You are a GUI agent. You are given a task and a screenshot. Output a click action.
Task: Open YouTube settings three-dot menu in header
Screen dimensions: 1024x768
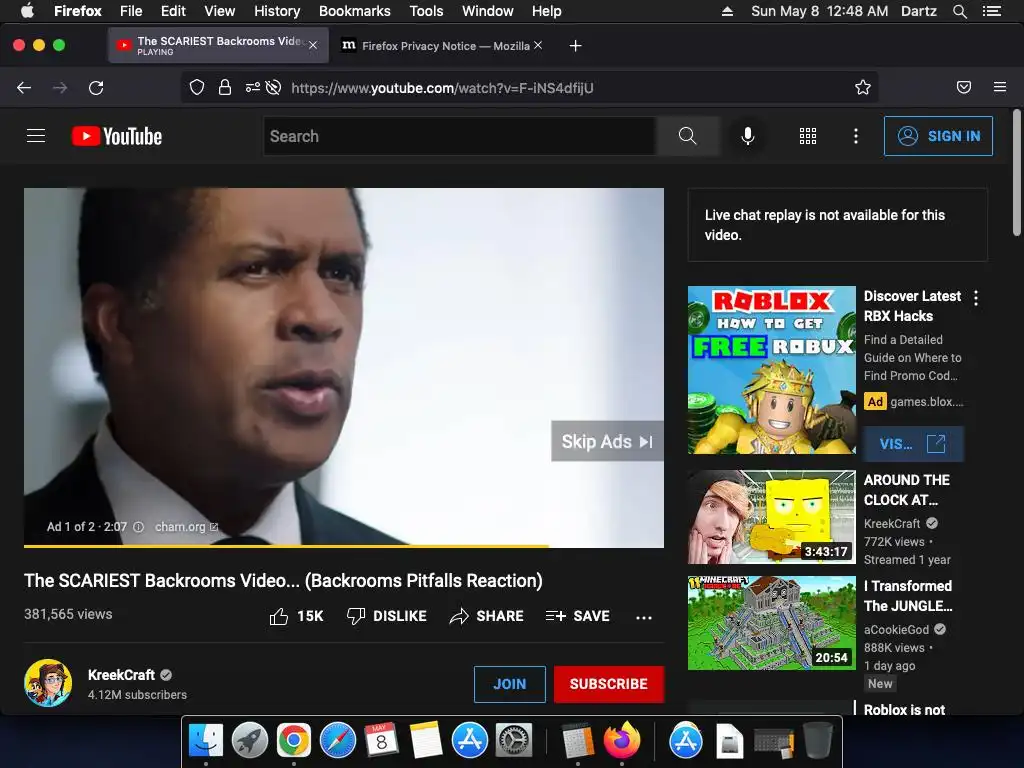point(856,136)
